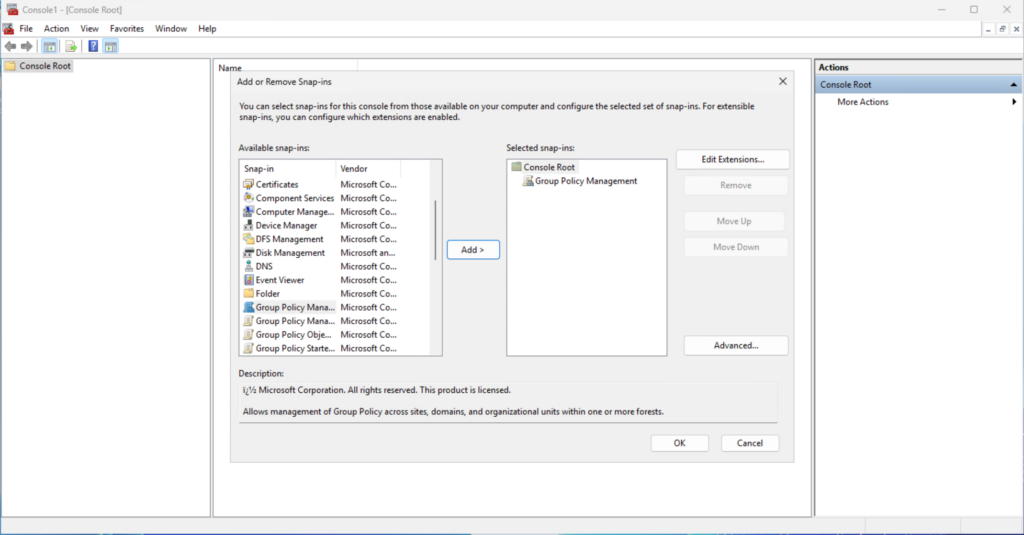Click Show/Hide Action Pane toolbar icon
The width and height of the screenshot is (1024, 535).
[111, 46]
